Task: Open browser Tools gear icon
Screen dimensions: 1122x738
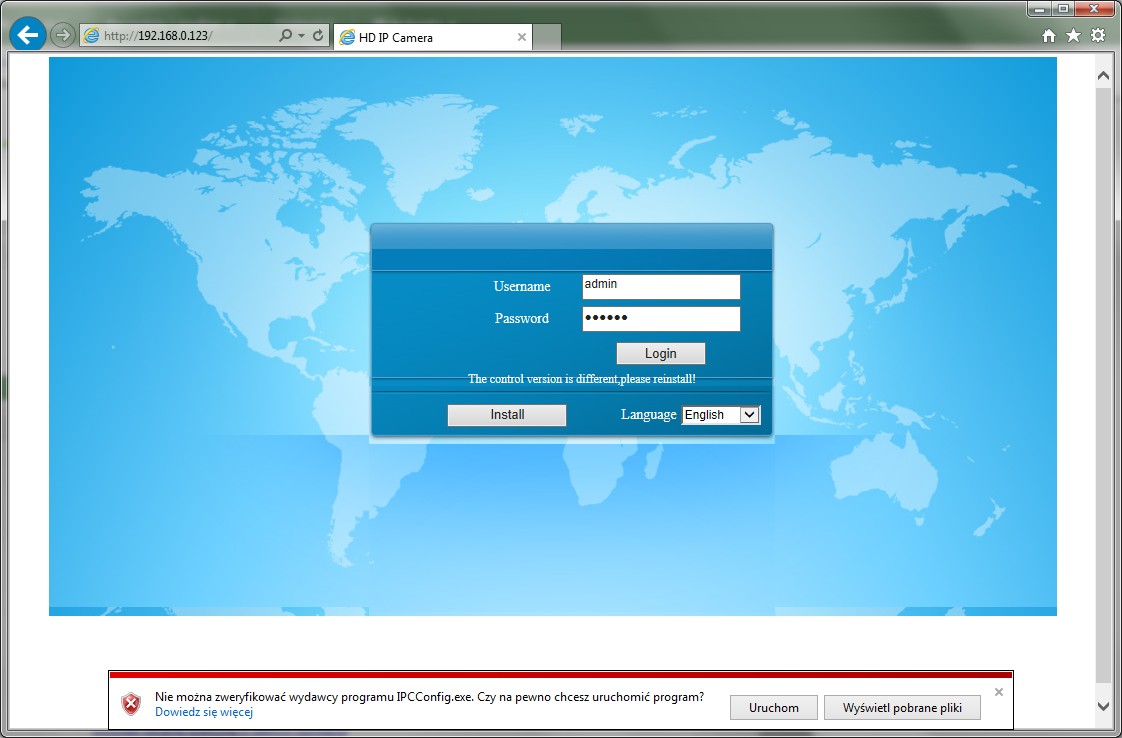Action: (x=1098, y=35)
